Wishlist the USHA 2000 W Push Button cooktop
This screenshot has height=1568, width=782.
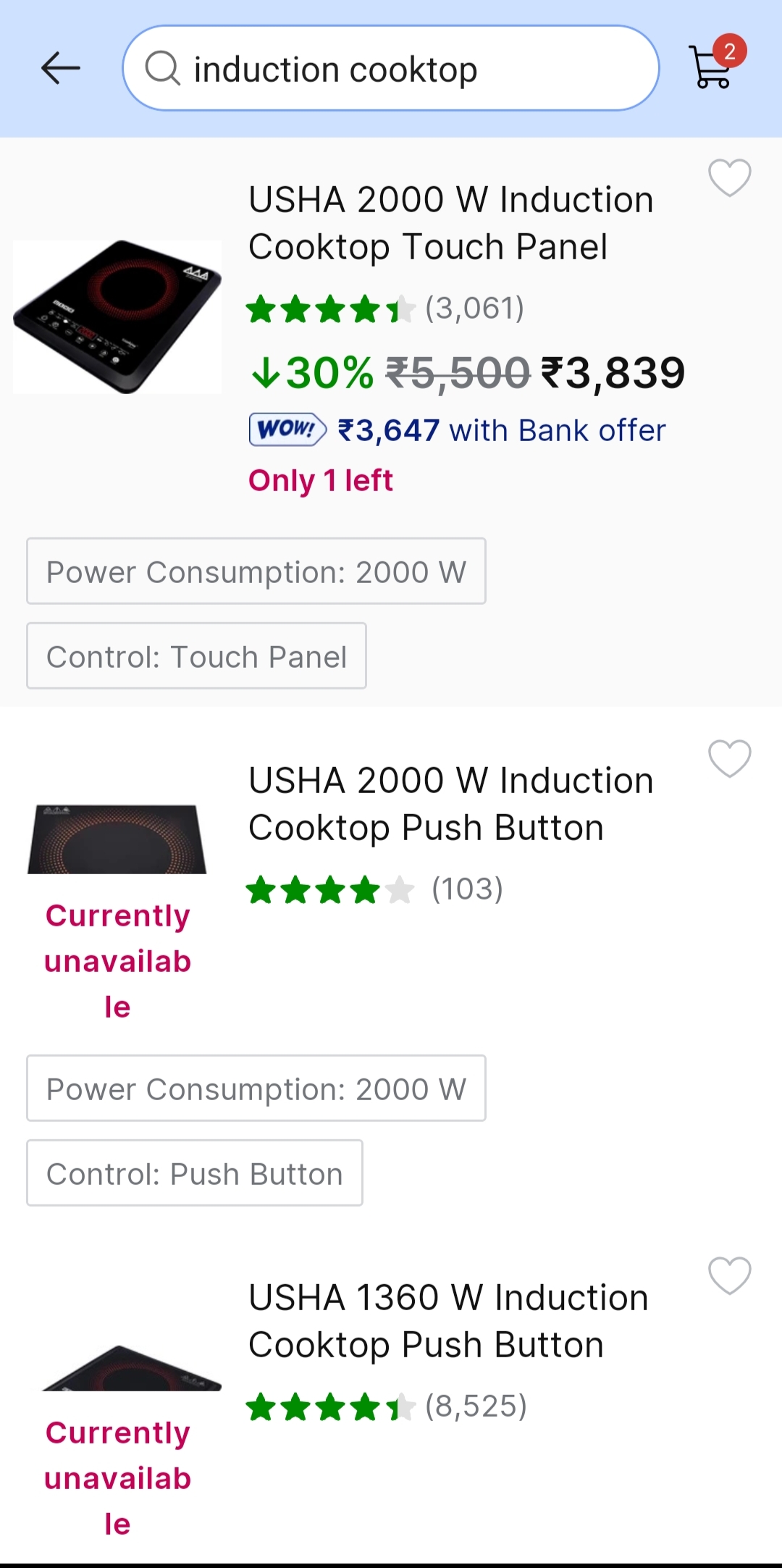tap(729, 758)
